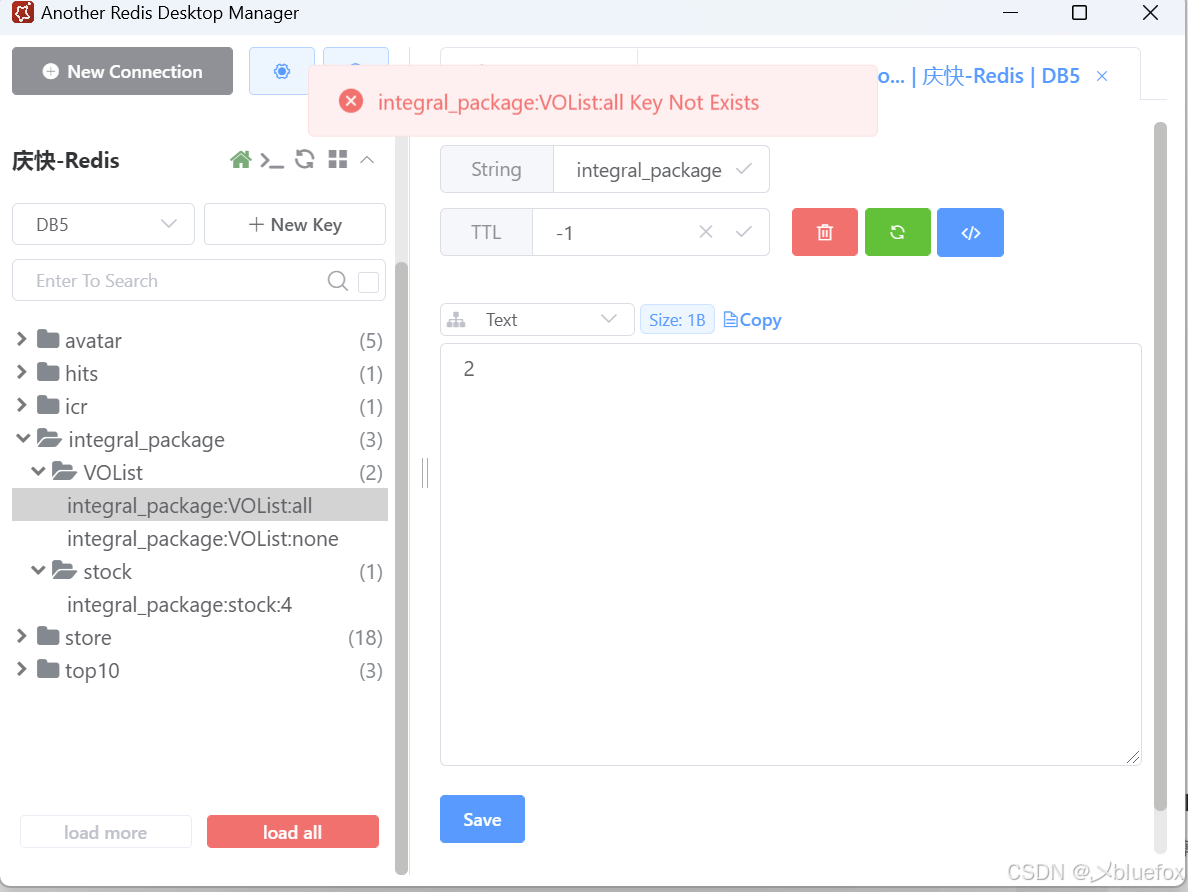Screen dimensions: 1188x892
Task: Click the Size: 1B tag
Action: [x=677, y=320]
